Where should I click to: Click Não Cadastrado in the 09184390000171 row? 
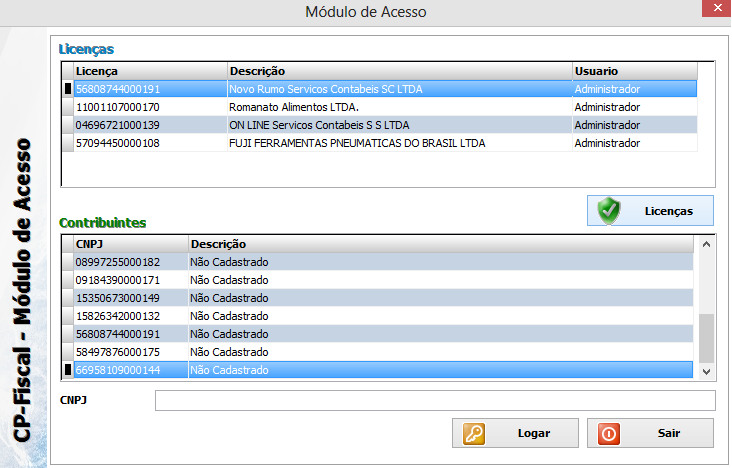coord(229,280)
